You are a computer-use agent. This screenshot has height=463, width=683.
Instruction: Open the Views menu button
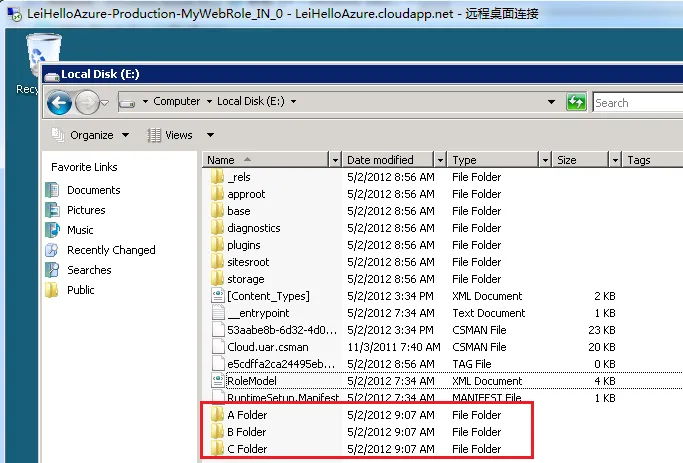170,135
